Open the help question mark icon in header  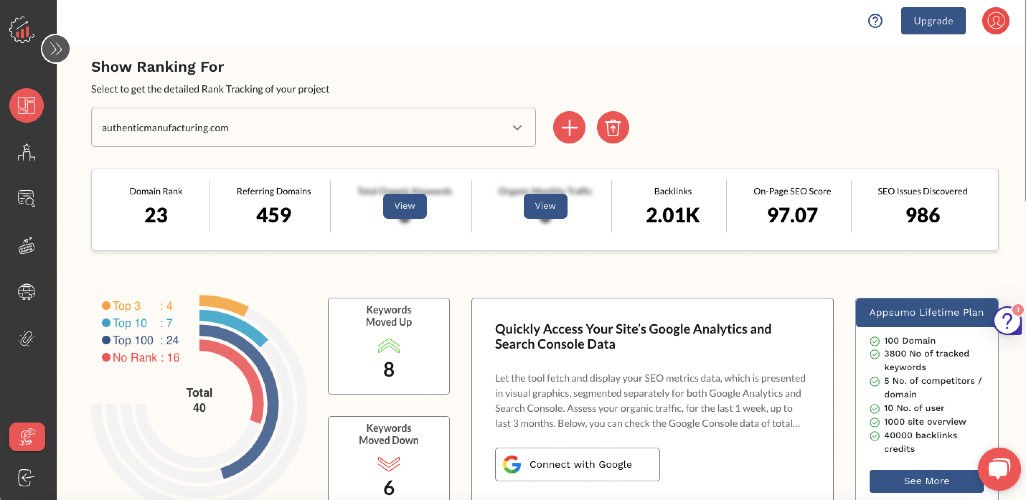[876, 21]
